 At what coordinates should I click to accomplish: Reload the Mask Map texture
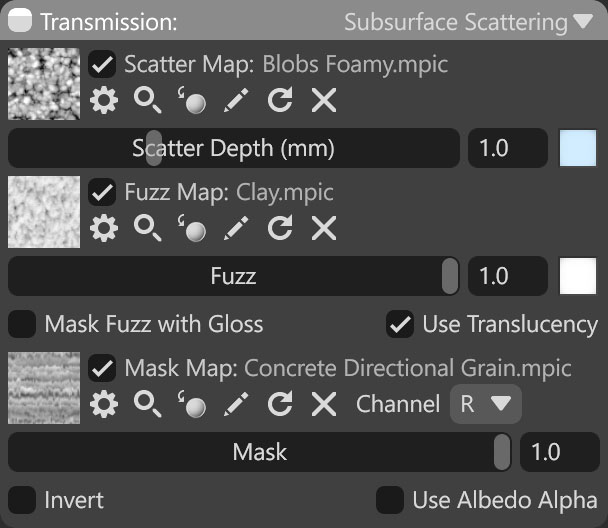pos(280,404)
